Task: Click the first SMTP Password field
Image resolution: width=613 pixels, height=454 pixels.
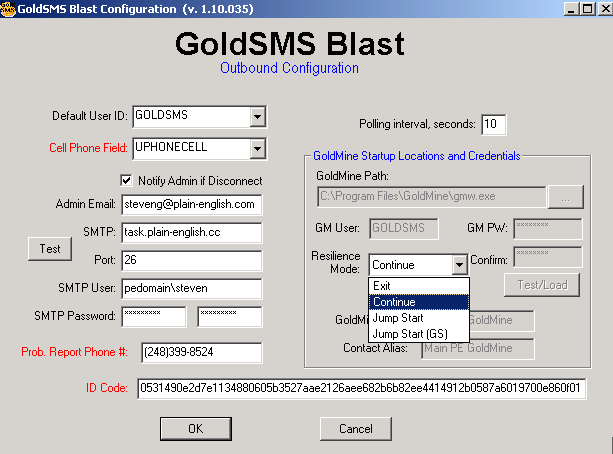Action: (154, 317)
